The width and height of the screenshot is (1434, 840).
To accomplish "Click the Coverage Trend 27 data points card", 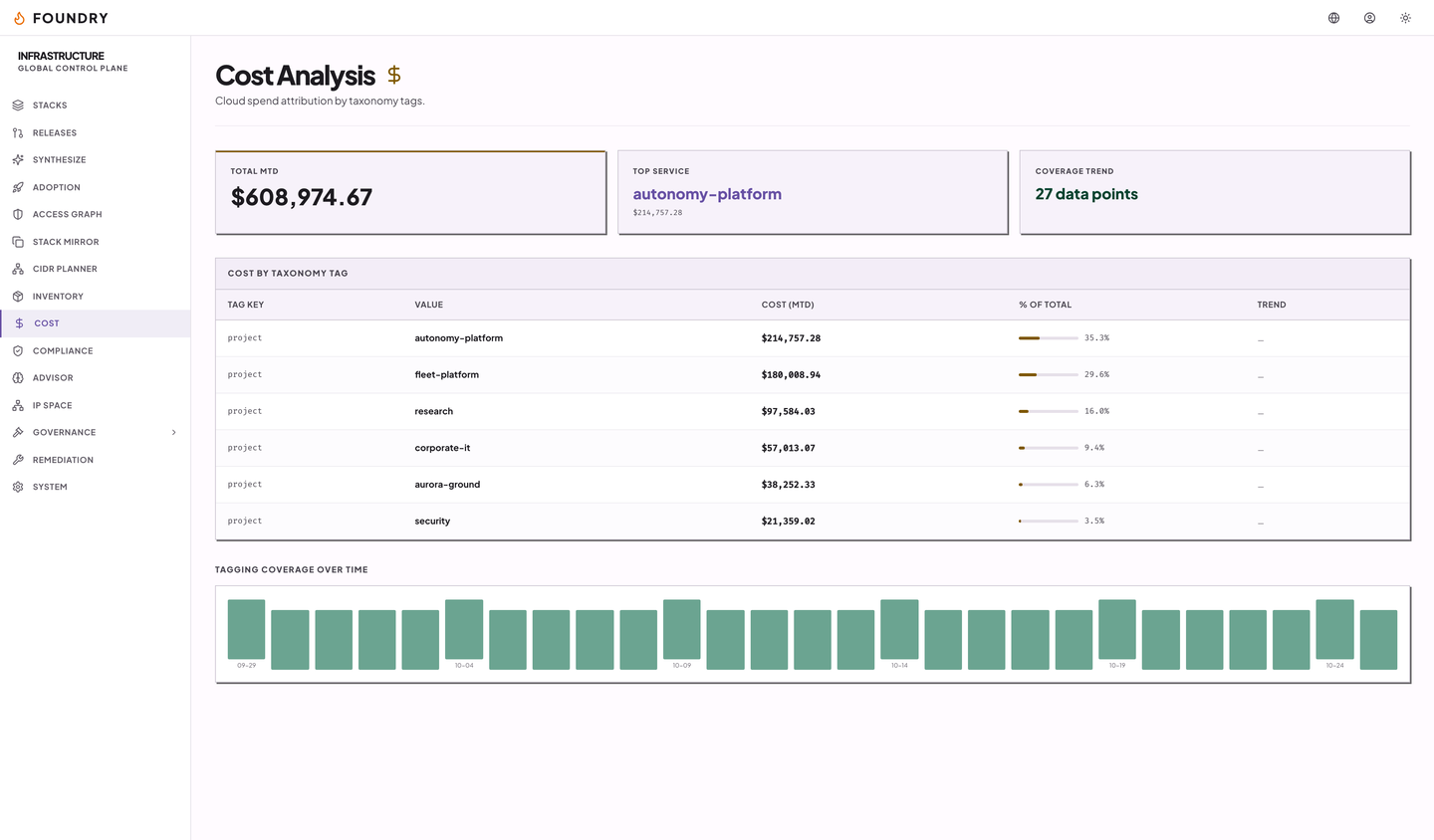I will (x=1215, y=193).
